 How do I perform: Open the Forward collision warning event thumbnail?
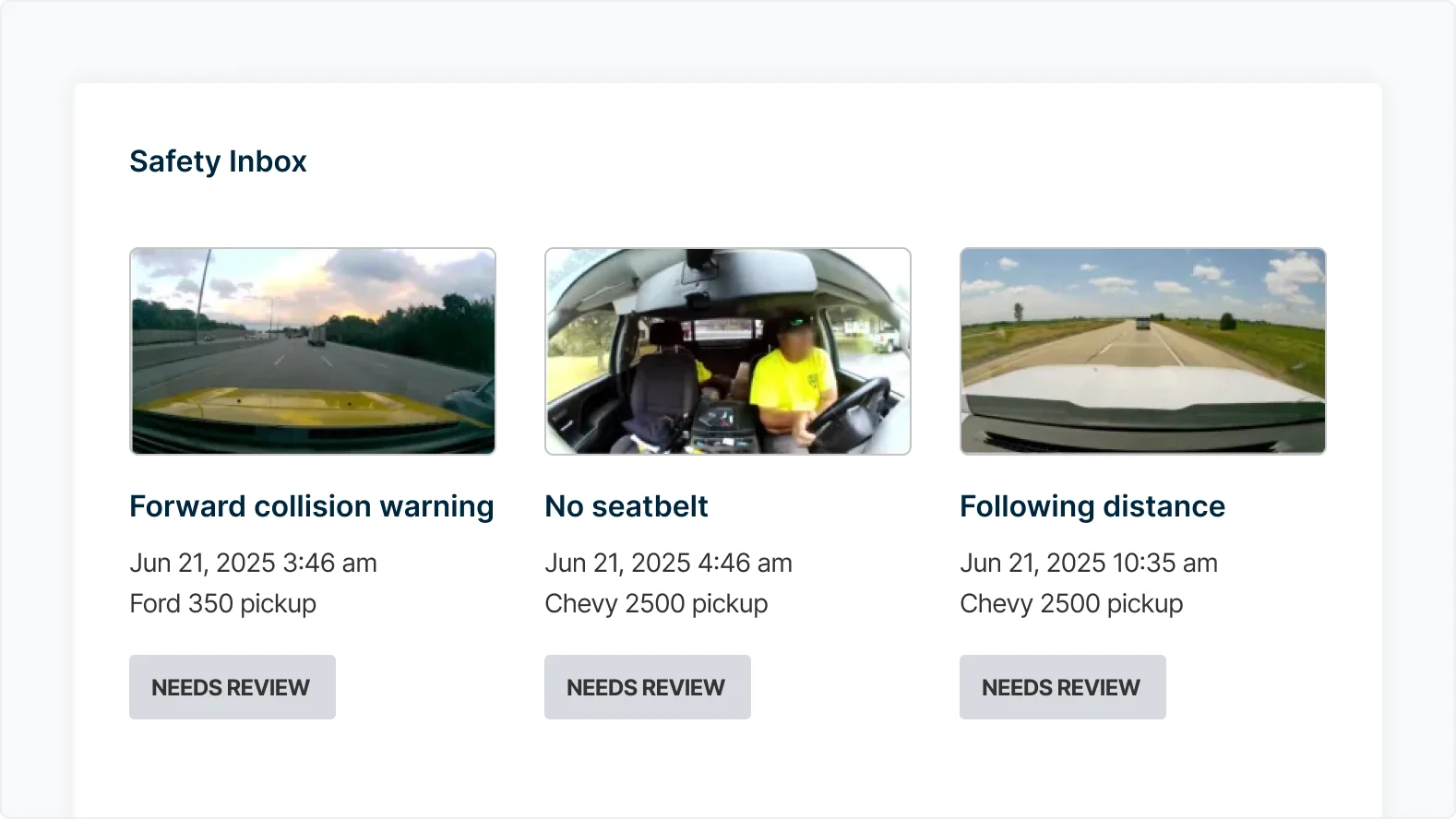(312, 350)
